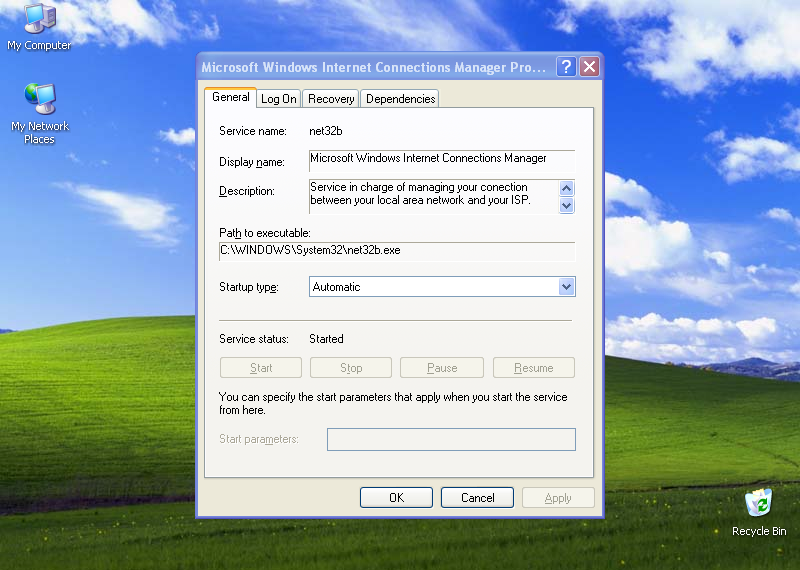Switch to the General tab
800x570 pixels.
pos(230,97)
